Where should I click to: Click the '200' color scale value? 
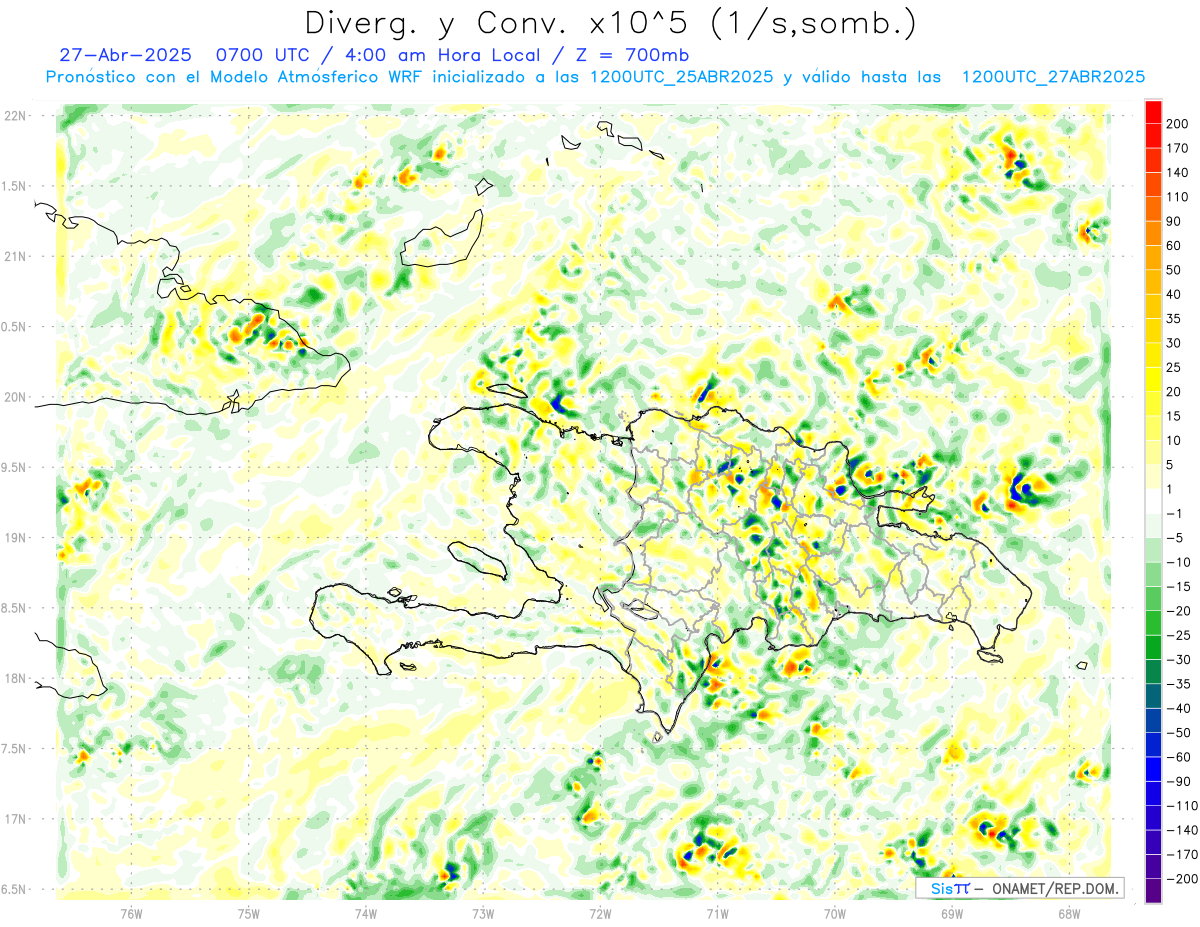tap(1178, 124)
